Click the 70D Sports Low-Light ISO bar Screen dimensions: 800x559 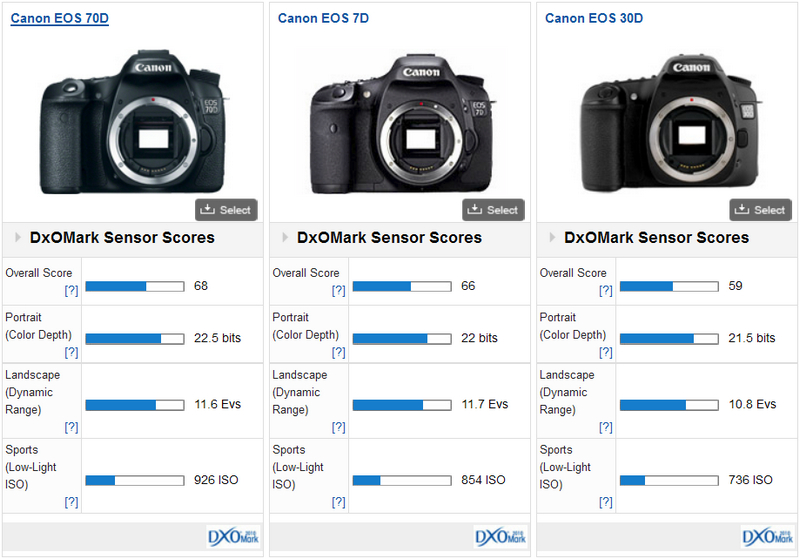coord(135,480)
